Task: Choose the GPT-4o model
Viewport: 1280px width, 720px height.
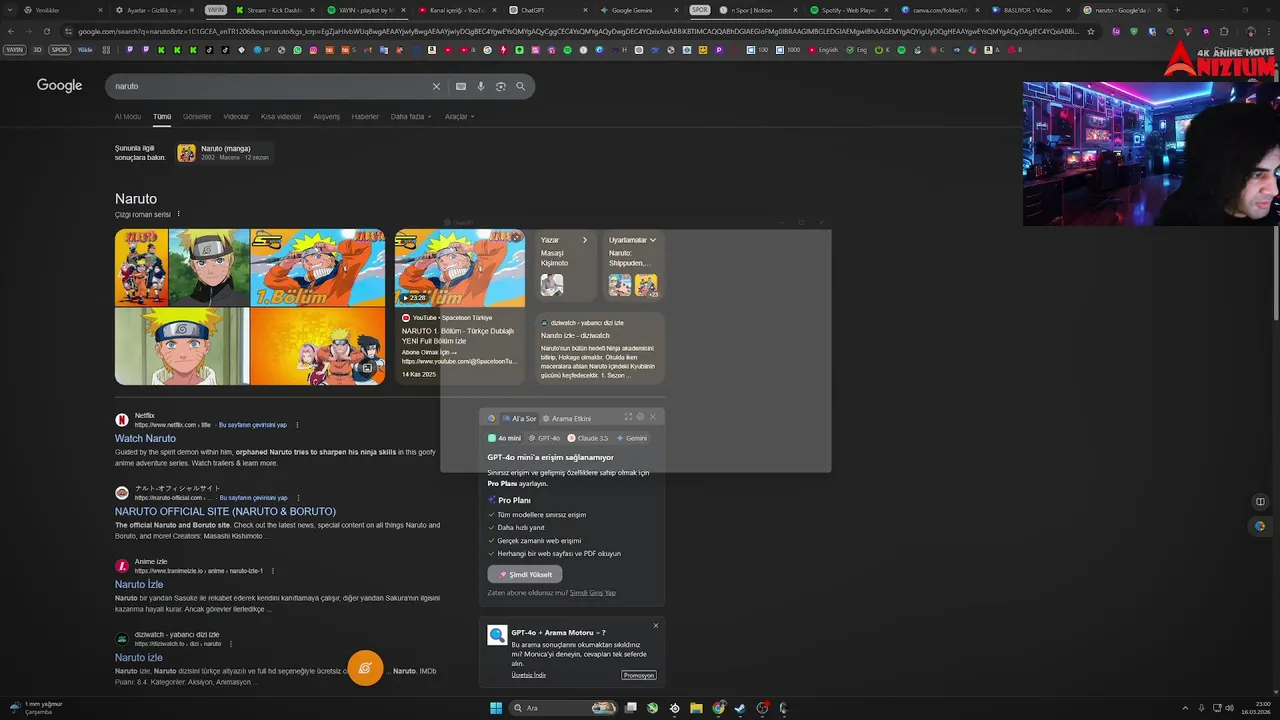Action: point(544,438)
